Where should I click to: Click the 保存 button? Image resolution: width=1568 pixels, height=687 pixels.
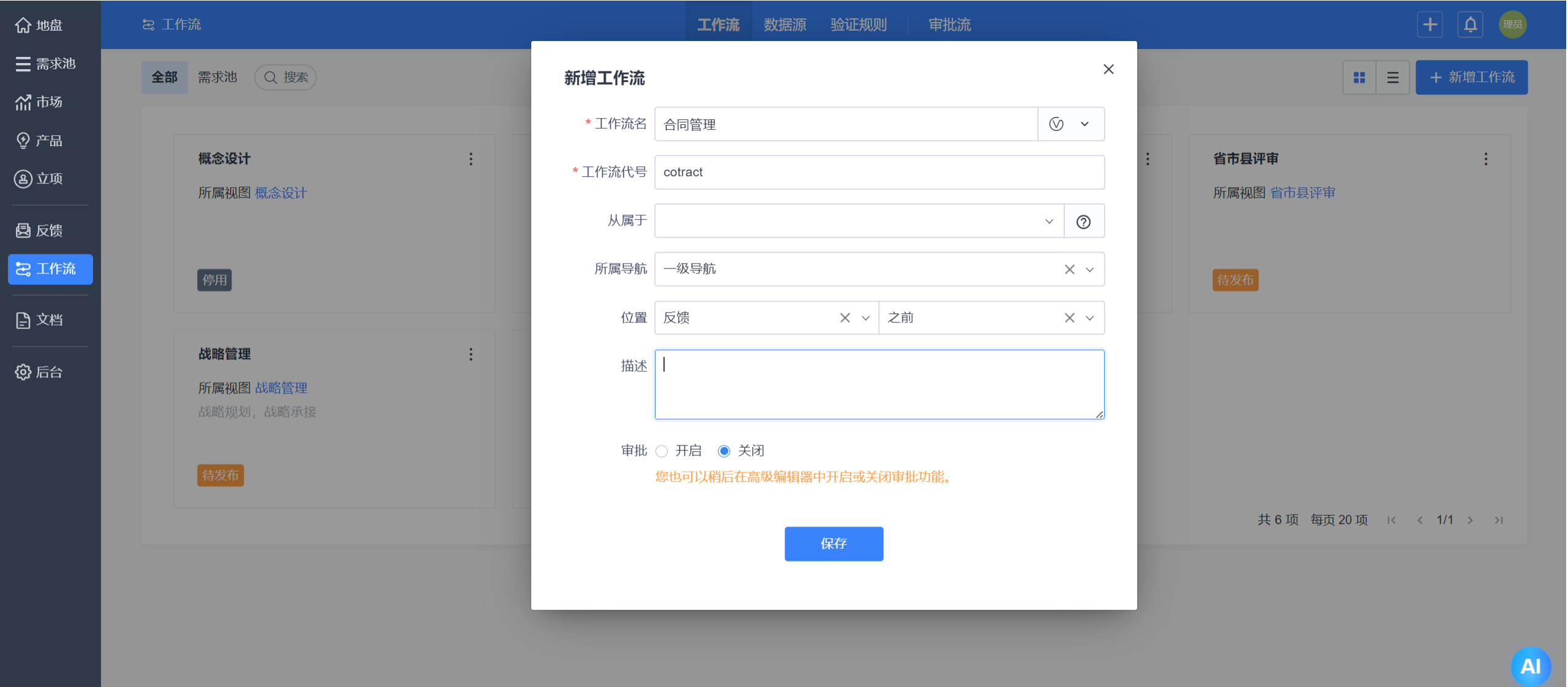pyautogui.click(x=834, y=543)
